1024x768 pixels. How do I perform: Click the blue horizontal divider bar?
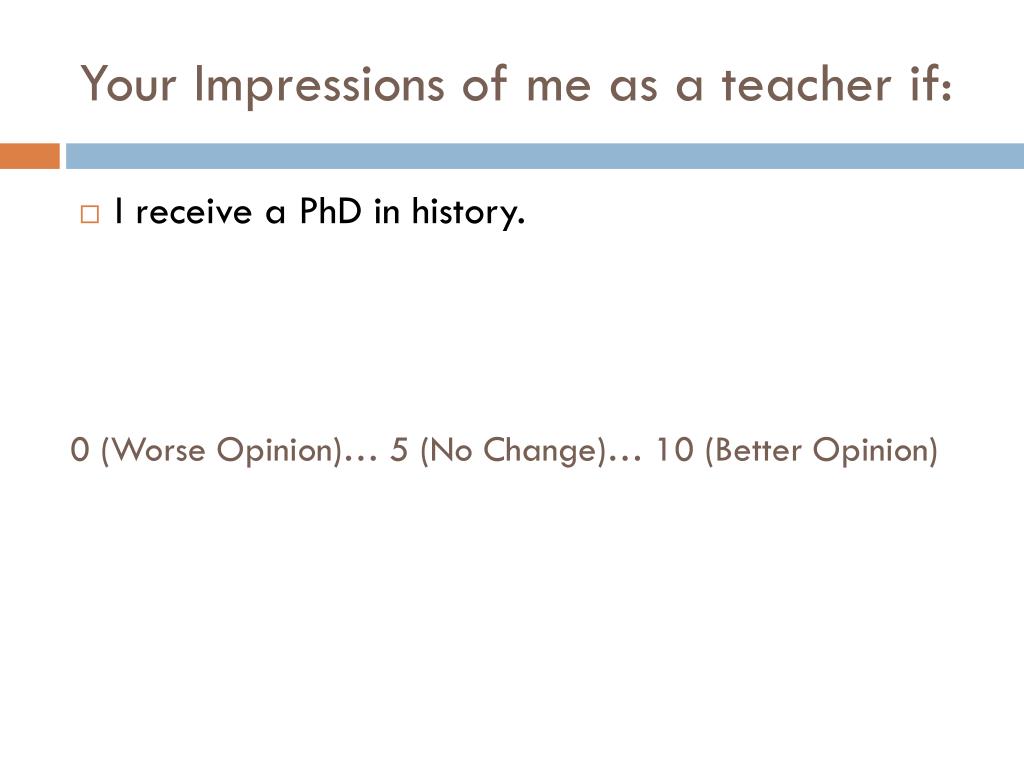pos(545,156)
